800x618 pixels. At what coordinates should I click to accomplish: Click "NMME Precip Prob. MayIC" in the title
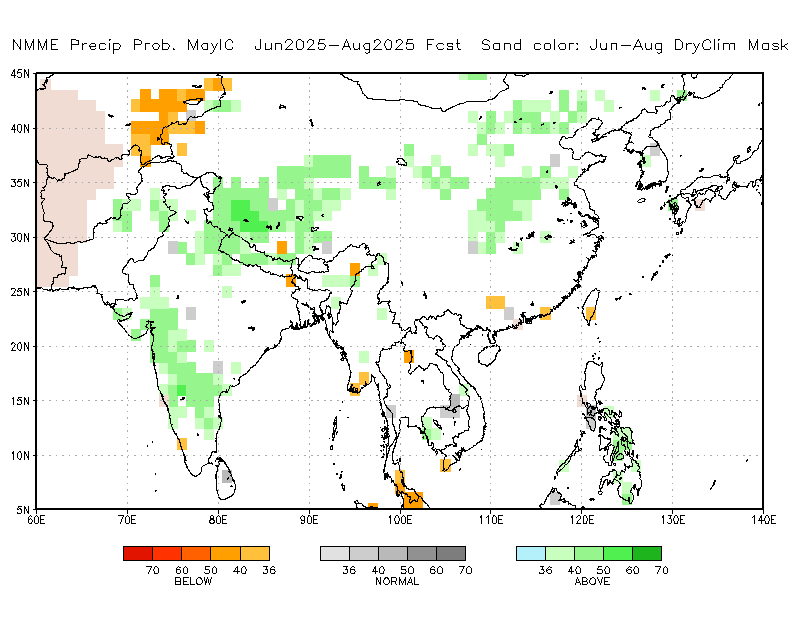point(123,45)
